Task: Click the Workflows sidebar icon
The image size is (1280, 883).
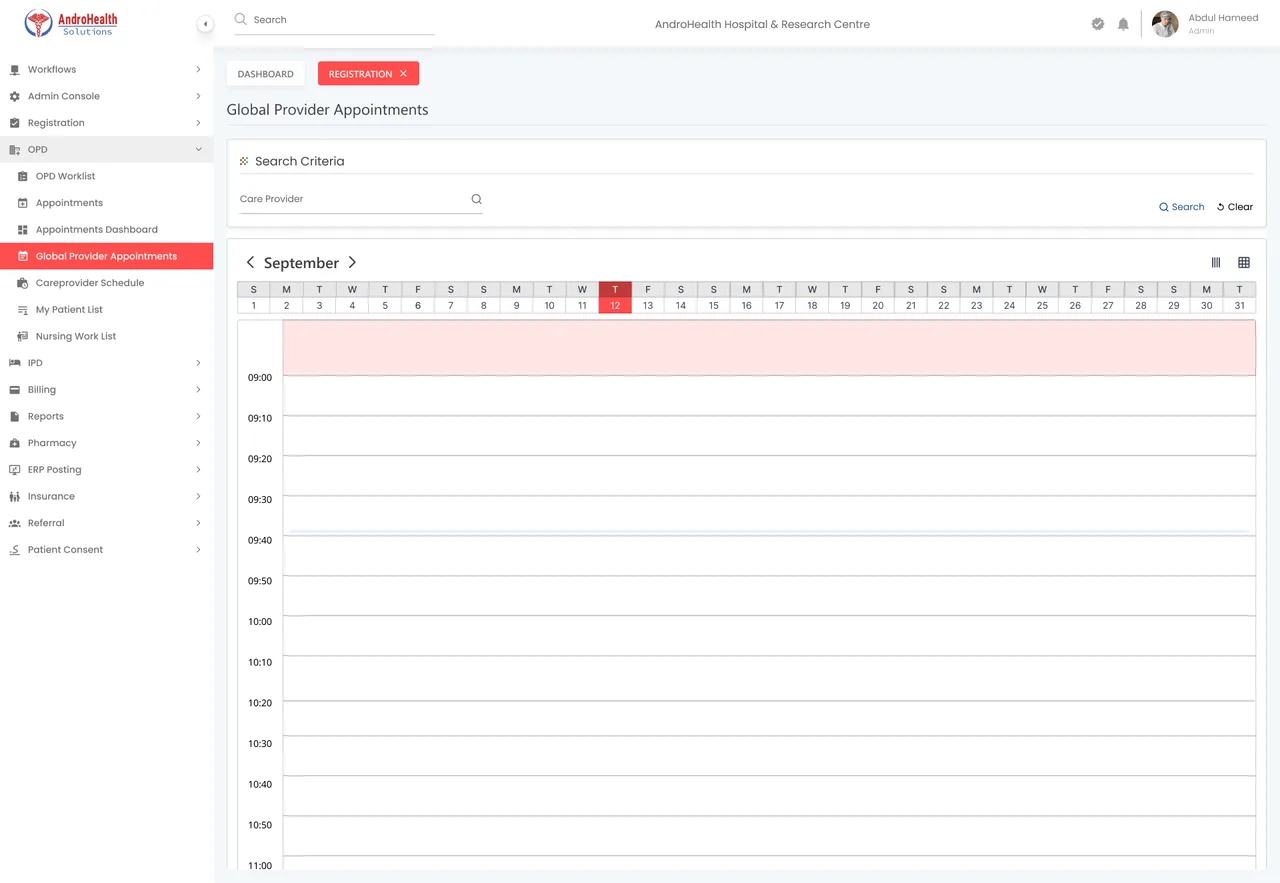Action: coord(14,70)
